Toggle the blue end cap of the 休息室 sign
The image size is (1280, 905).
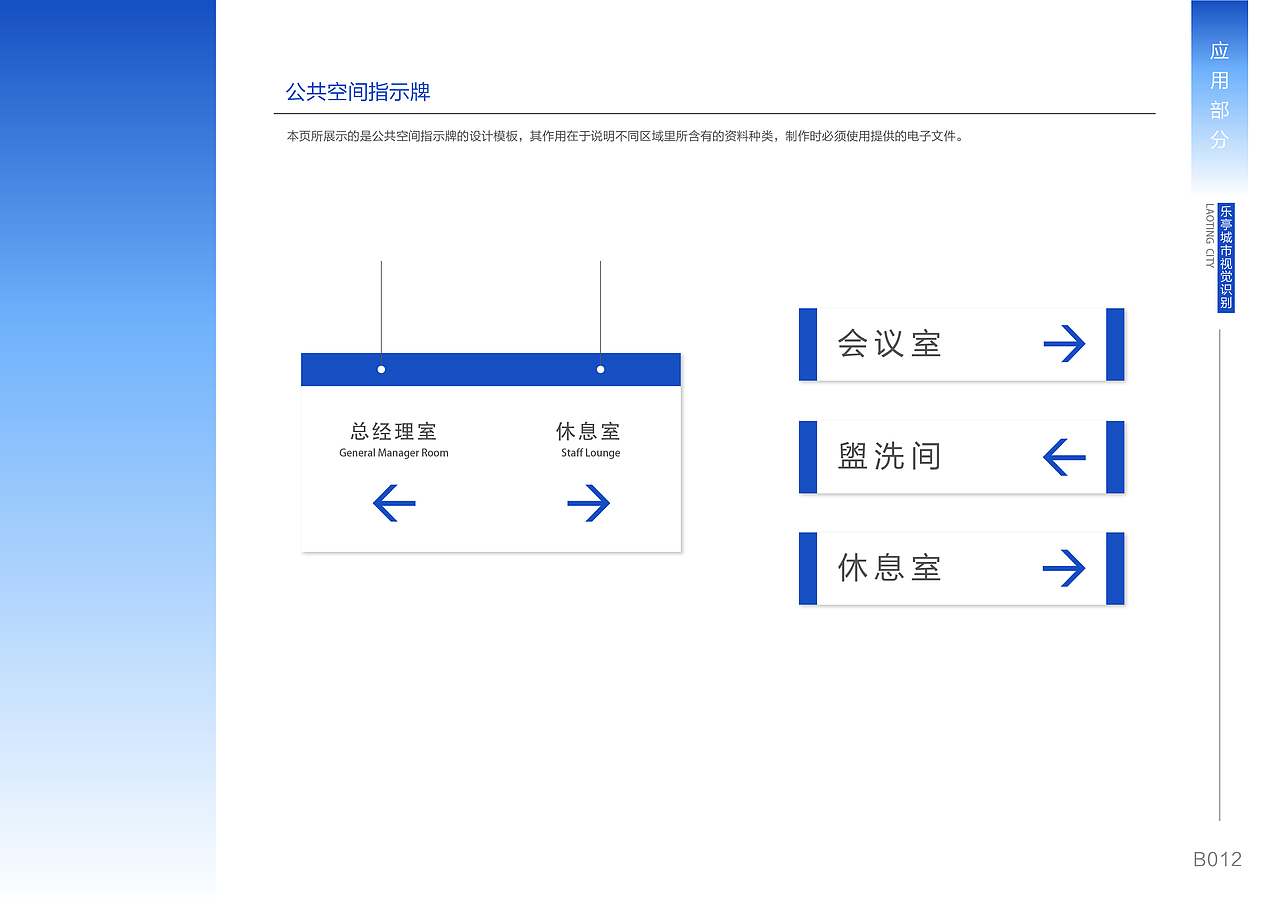pos(808,568)
